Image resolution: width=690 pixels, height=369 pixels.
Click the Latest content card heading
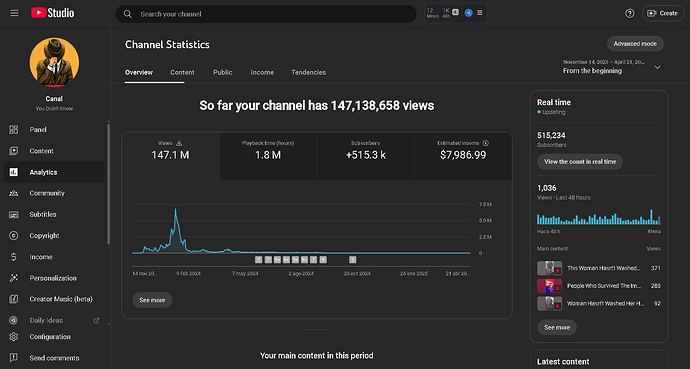pos(563,362)
